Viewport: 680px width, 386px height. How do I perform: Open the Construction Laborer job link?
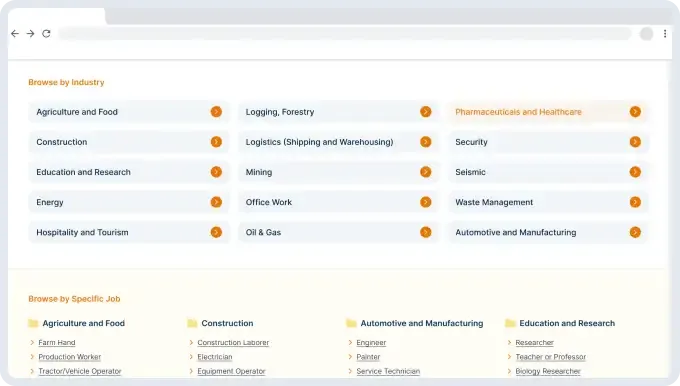click(233, 343)
